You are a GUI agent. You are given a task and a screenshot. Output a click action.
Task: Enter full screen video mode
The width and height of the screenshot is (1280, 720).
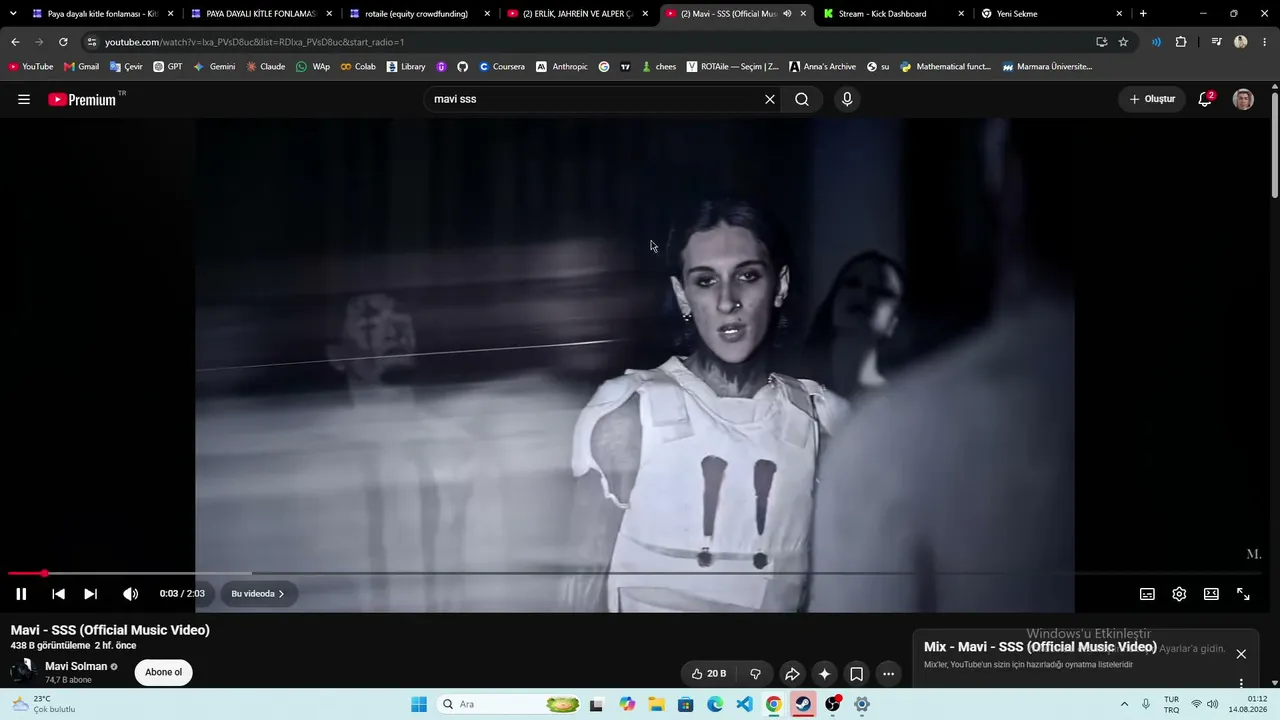coord(1243,594)
